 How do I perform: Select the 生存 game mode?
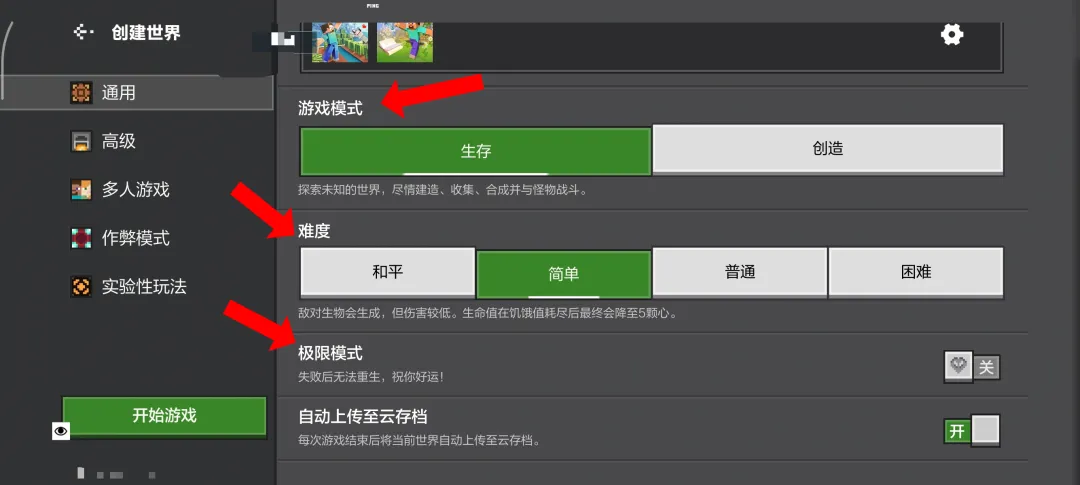point(476,152)
